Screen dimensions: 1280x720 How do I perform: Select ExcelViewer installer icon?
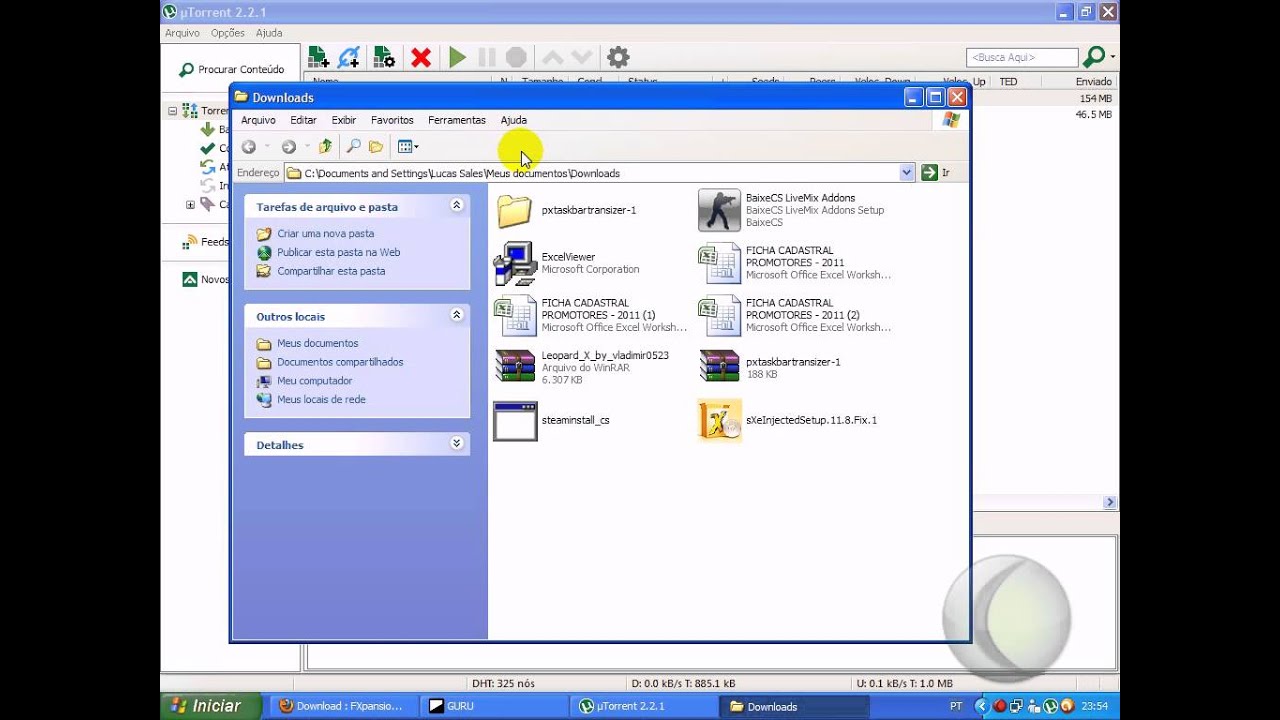tap(515, 263)
